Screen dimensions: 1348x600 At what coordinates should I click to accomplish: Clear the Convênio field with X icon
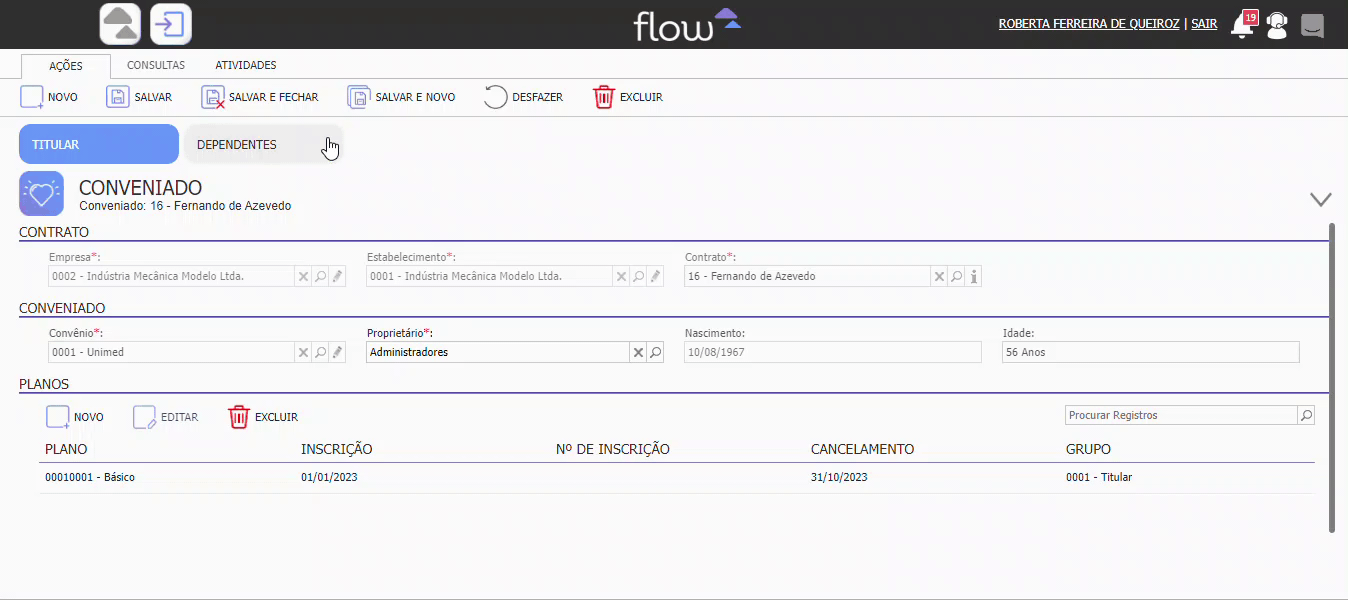tap(303, 352)
